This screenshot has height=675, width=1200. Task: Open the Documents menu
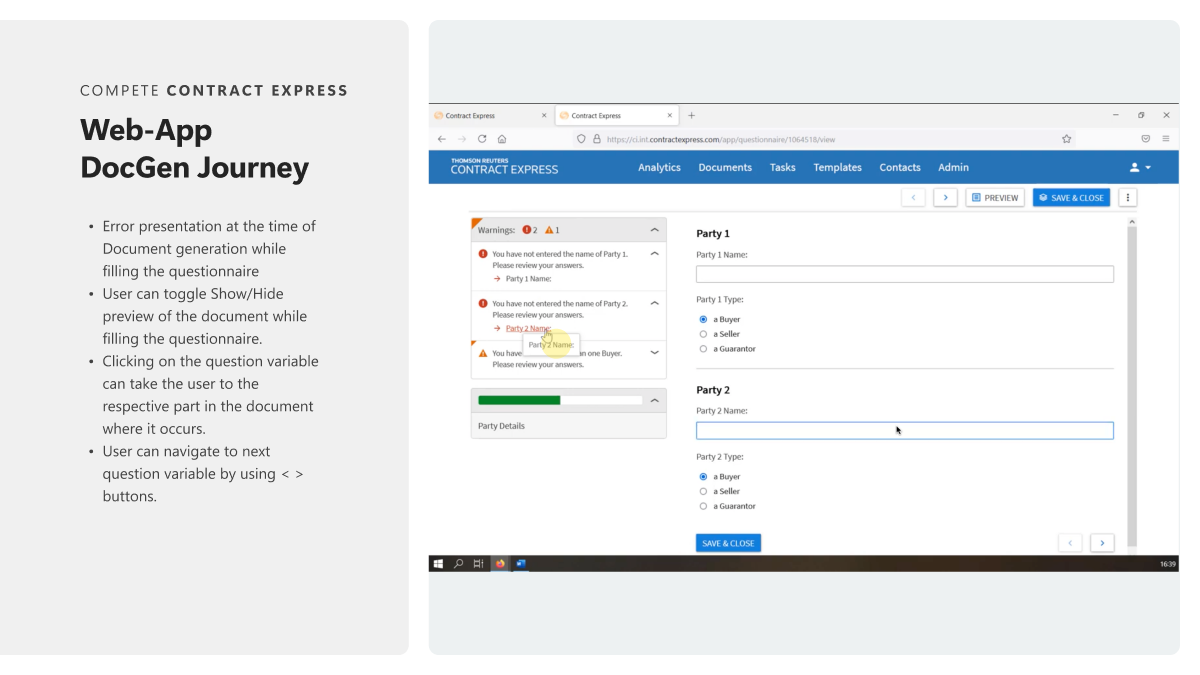point(725,167)
